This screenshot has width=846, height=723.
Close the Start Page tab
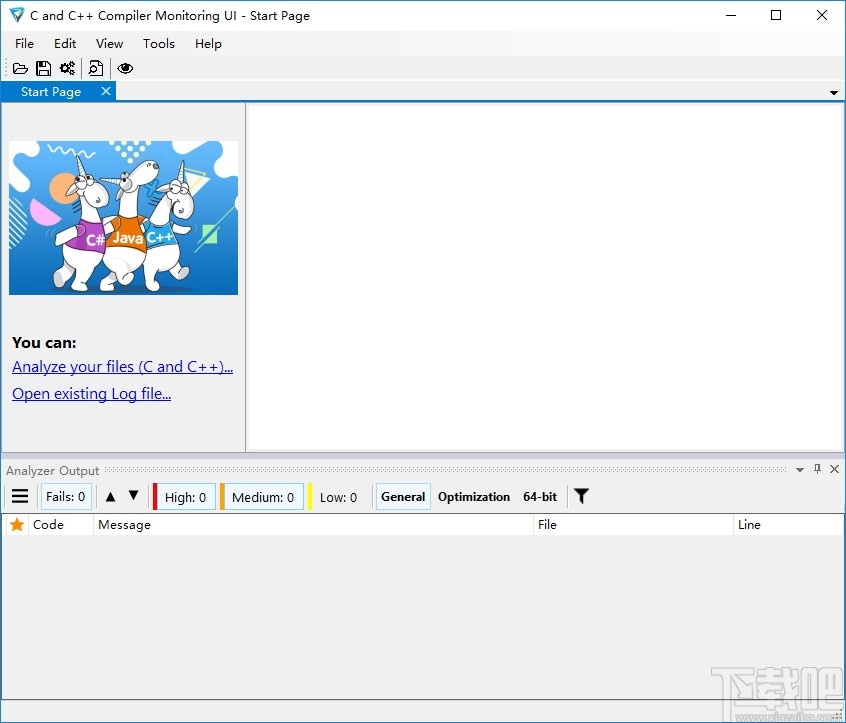[106, 91]
